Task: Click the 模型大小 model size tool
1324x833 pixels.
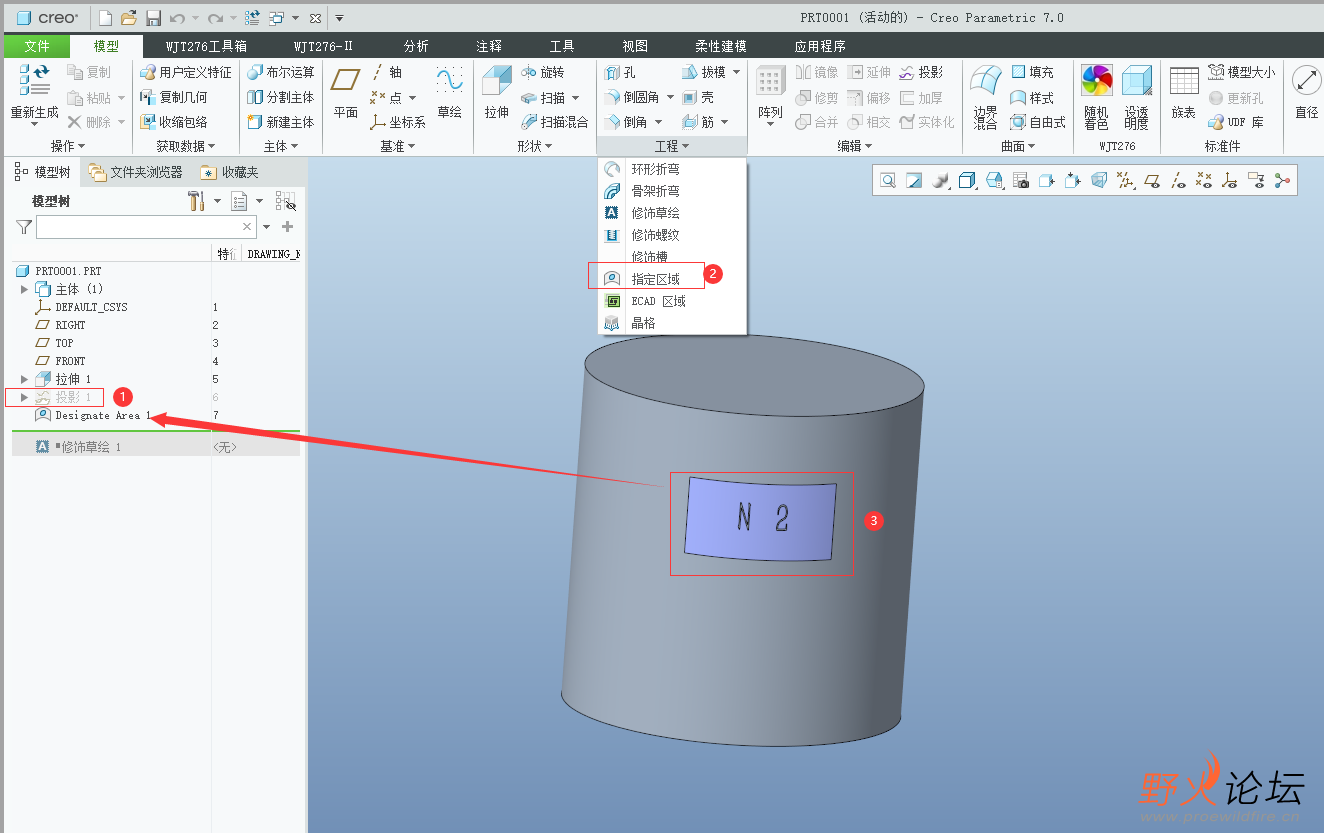Action: point(1241,72)
